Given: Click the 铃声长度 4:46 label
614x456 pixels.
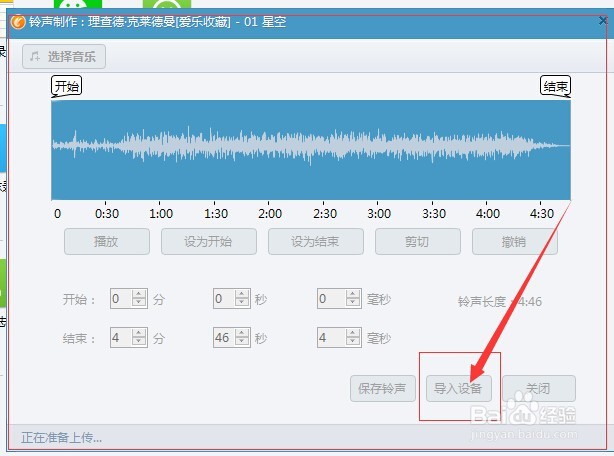Looking at the screenshot, I should click(x=500, y=301).
